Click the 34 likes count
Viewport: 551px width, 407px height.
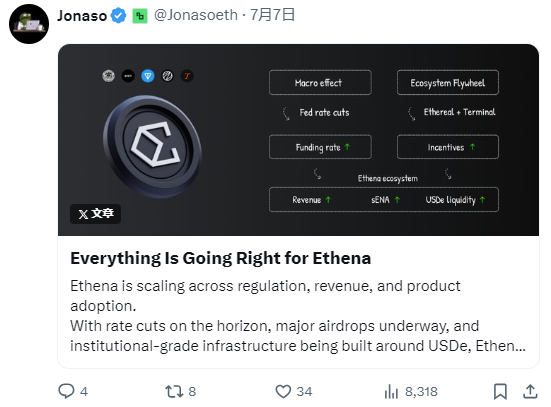304,392
